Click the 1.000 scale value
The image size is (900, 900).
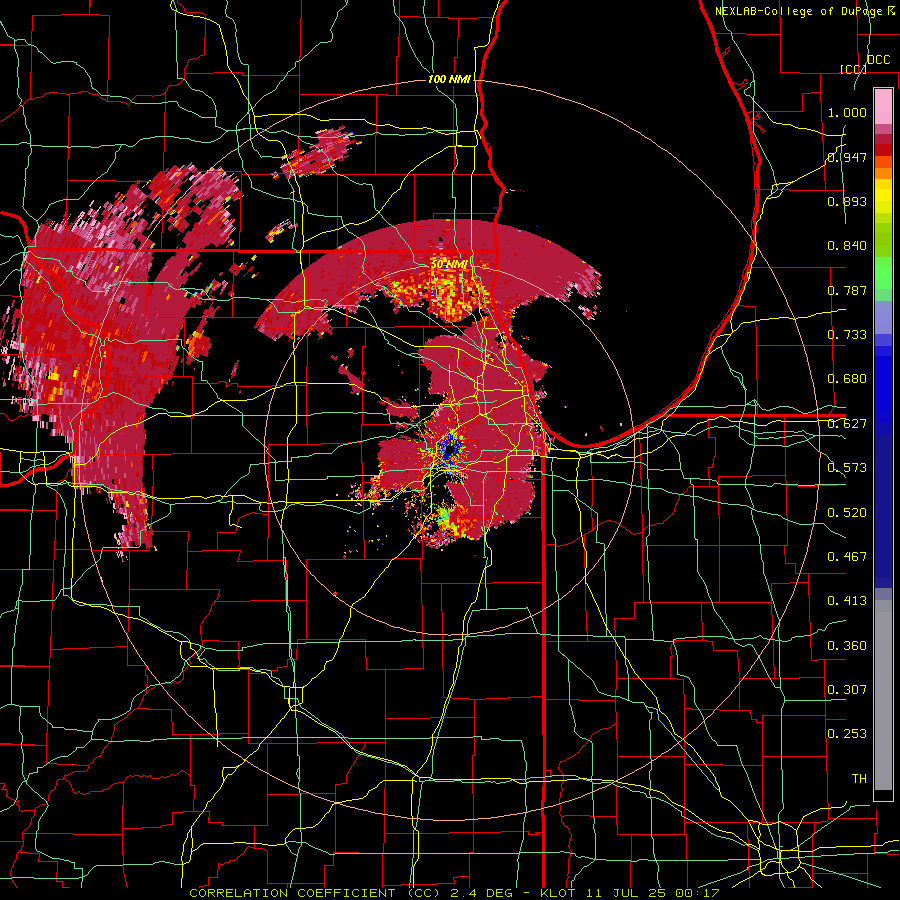[x=847, y=112]
